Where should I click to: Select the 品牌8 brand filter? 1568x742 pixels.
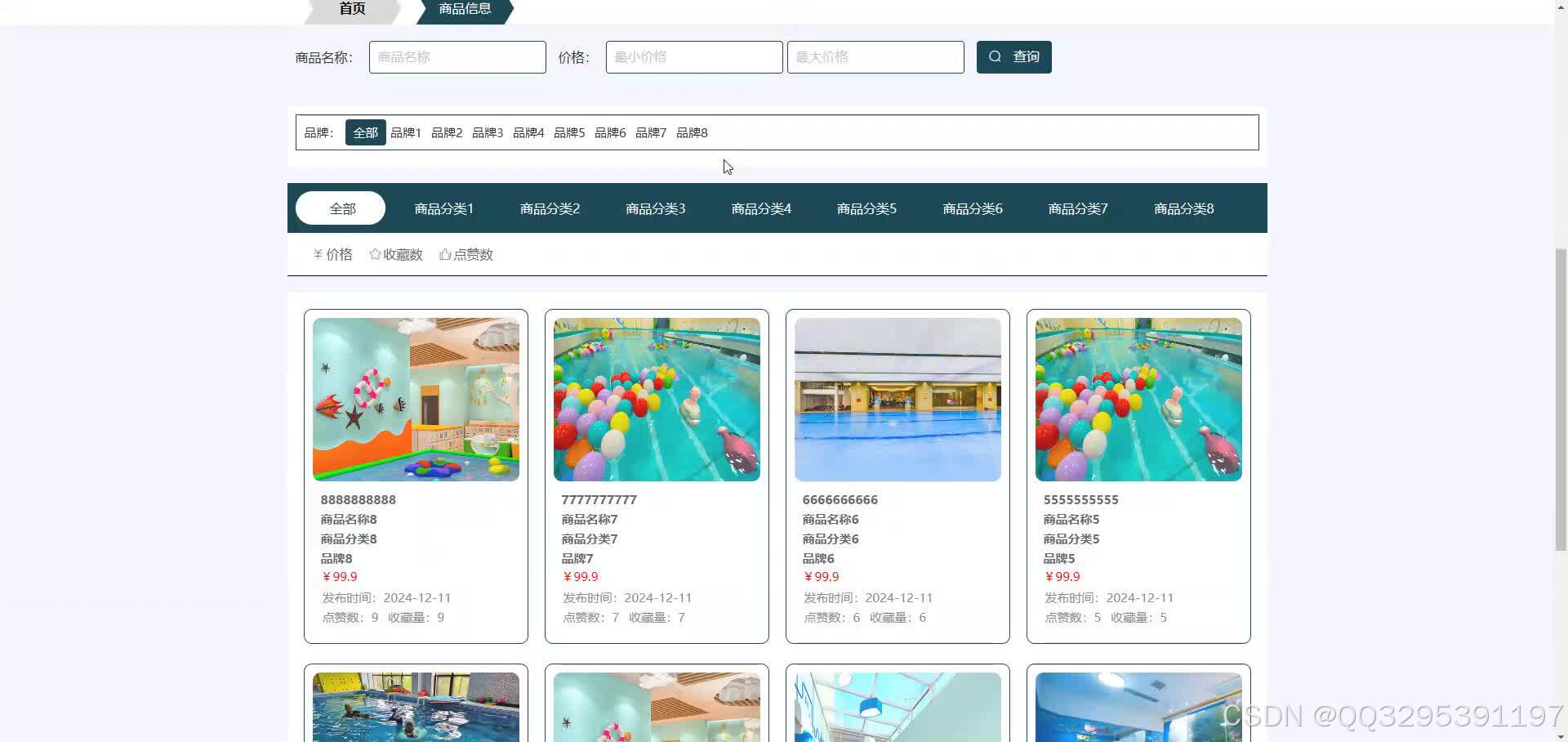[x=692, y=132]
